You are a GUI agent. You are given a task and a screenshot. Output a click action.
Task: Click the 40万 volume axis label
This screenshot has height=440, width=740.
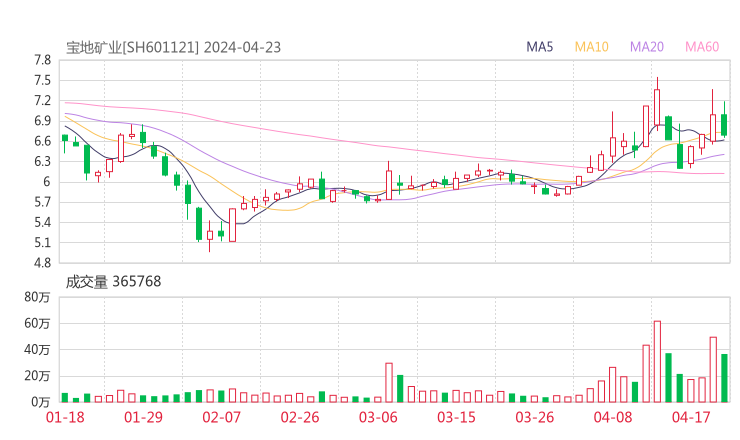[37, 350]
